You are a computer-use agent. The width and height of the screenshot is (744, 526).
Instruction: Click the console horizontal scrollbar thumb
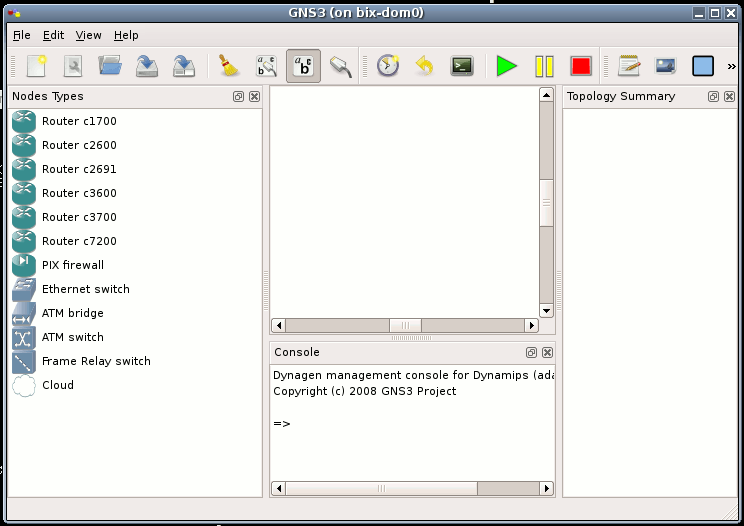tap(381, 489)
